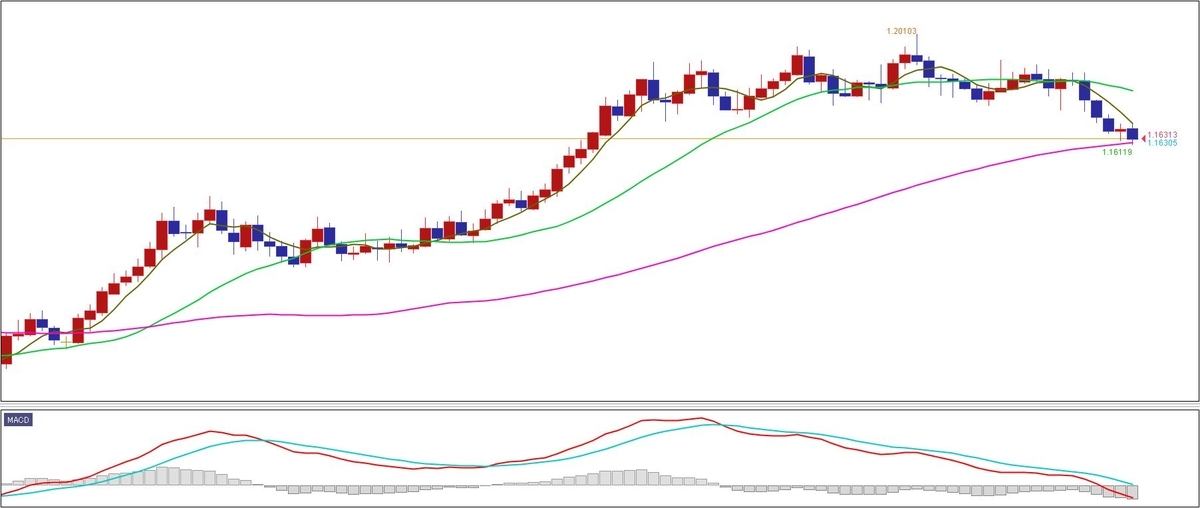The image size is (1200, 508).
Task: Click the pink current-price arrow marker
Action: tap(1143, 137)
